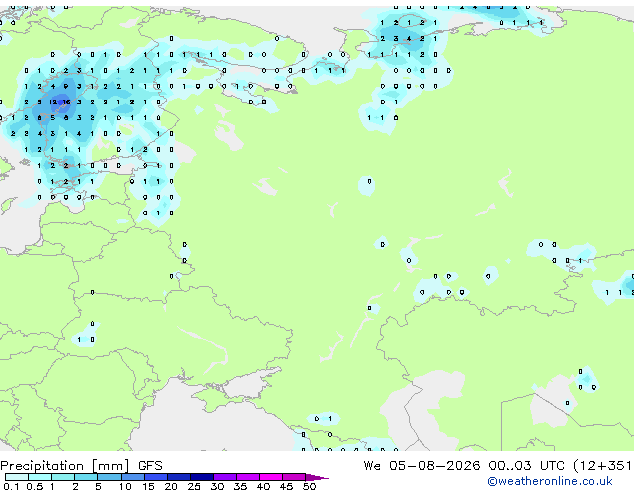The height and width of the screenshot is (490, 634).
Task: Choose the 40–45 mm magenta swatch
Action: click(271, 477)
